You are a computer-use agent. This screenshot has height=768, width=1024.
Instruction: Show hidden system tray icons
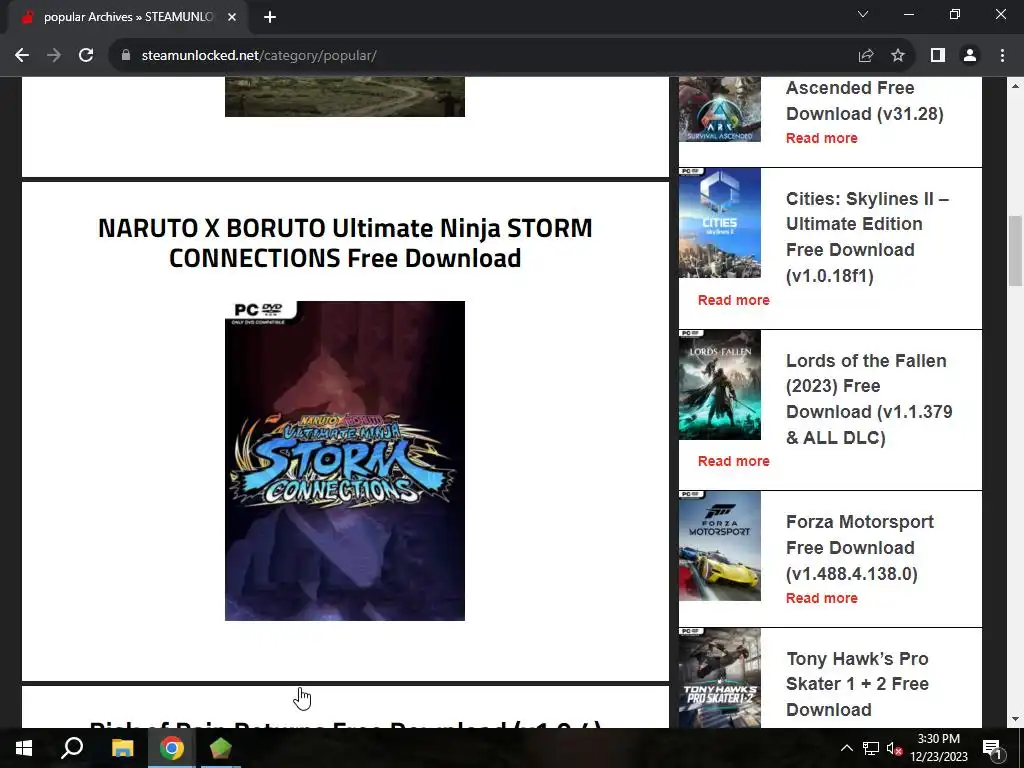click(846, 748)
